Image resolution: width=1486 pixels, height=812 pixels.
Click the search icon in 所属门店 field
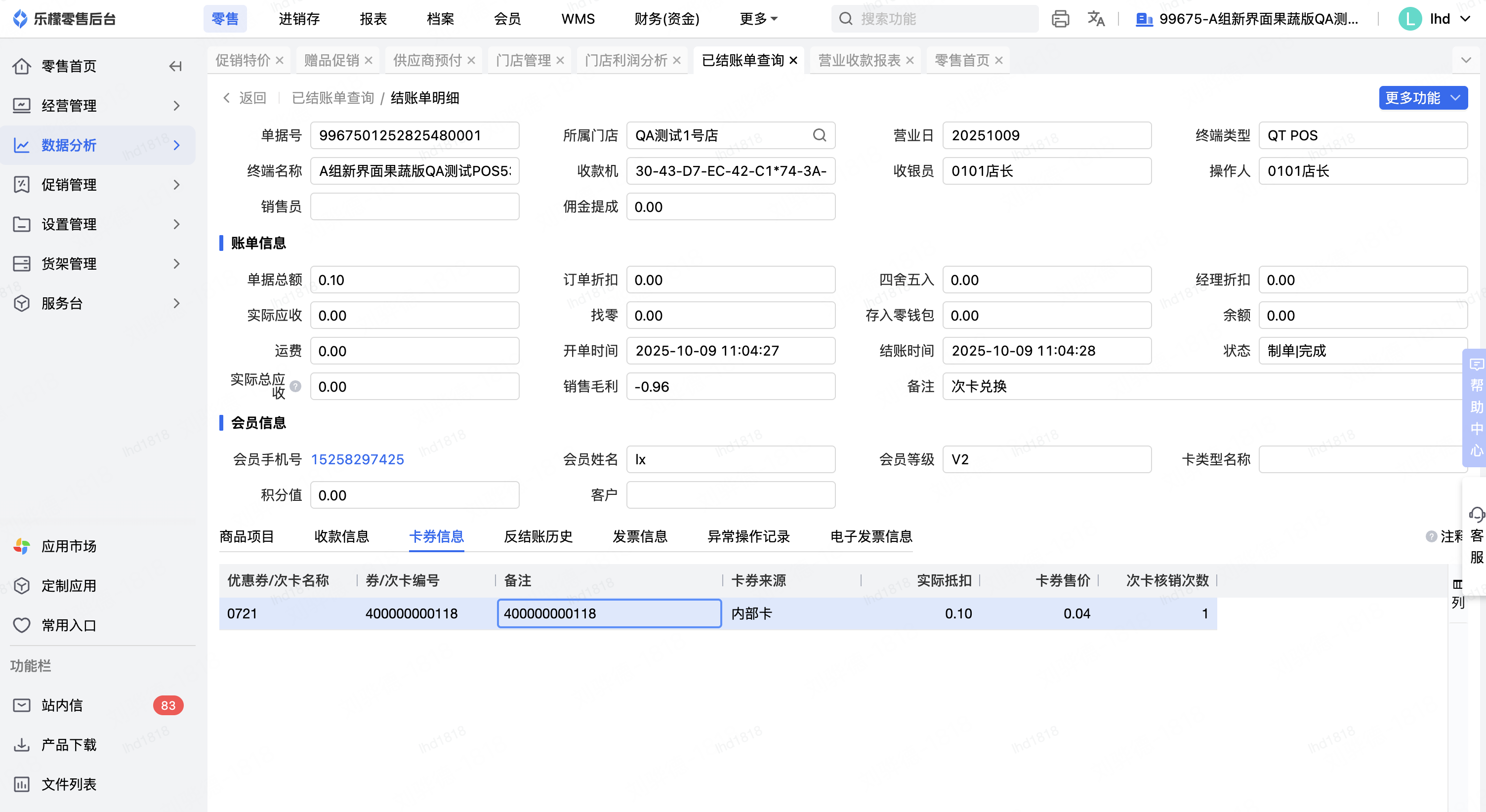point(819,135)
